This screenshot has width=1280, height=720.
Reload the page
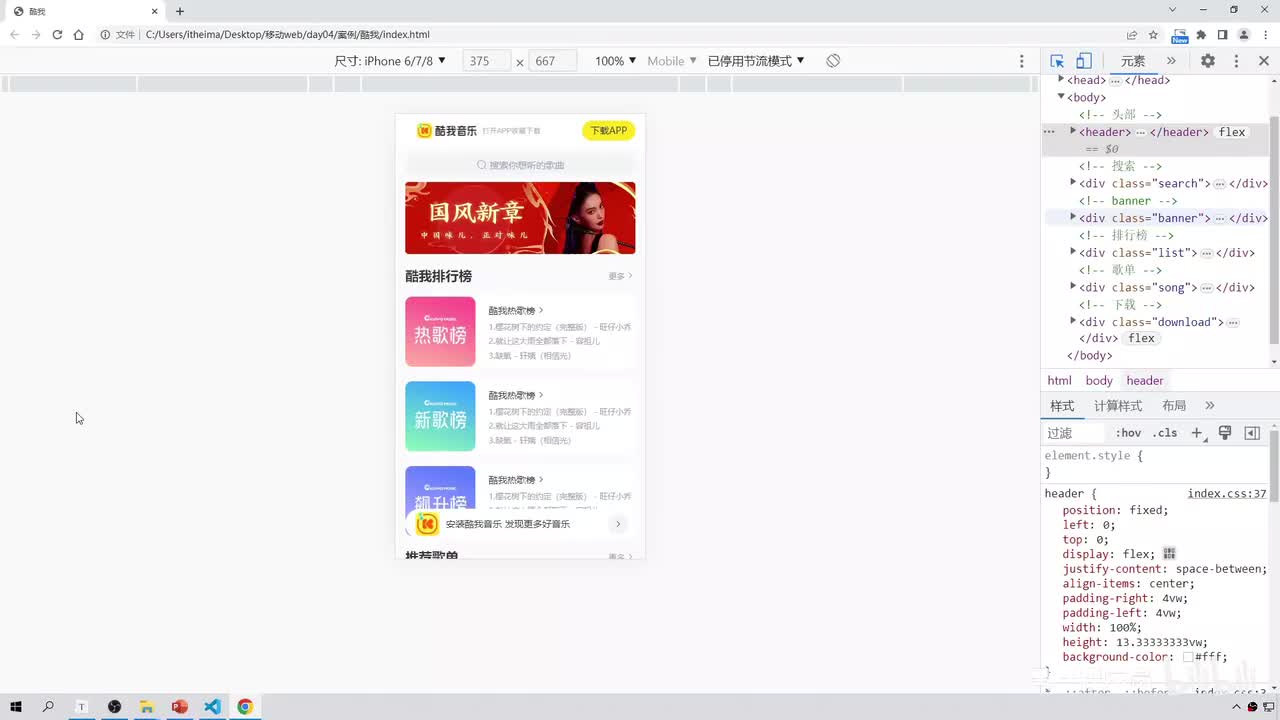(57, 34)
